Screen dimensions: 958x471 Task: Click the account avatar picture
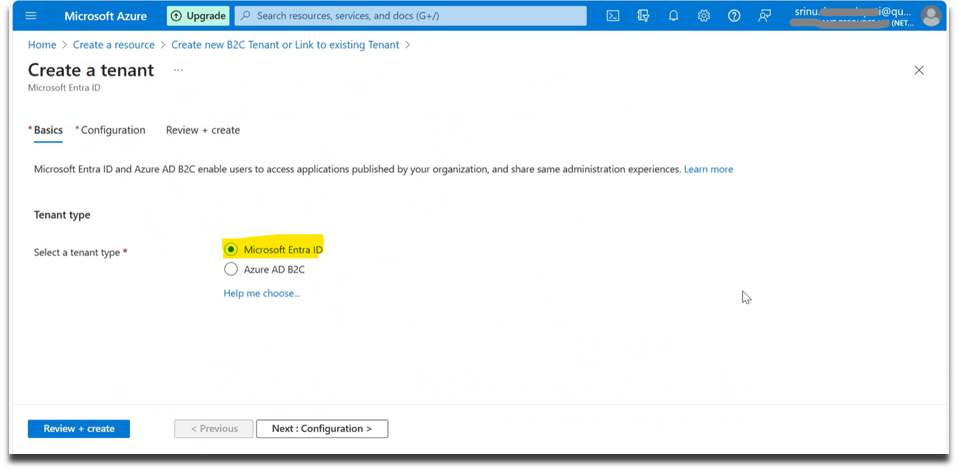pyautogui.click(x=931, y=16)
